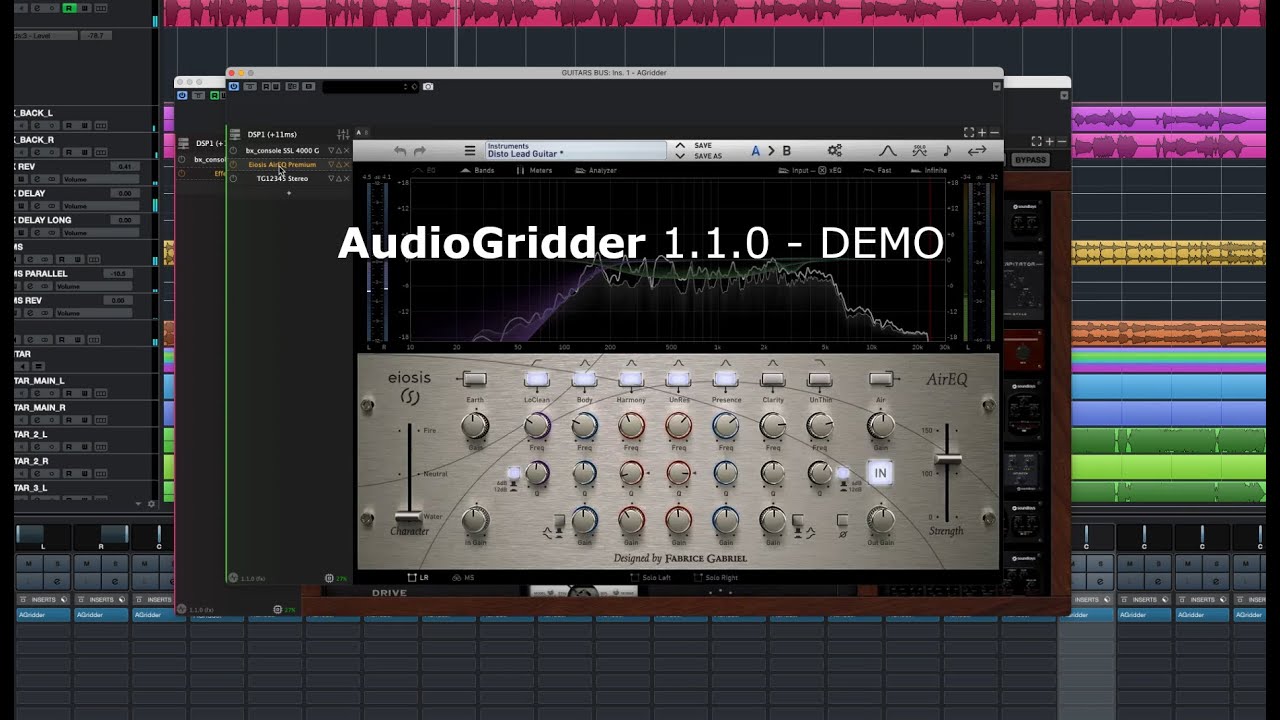Image resolution: width=1280 pixels, height=720 pixels.
Task: Disable the UnRes band switch
Action: tap(679, 379)
